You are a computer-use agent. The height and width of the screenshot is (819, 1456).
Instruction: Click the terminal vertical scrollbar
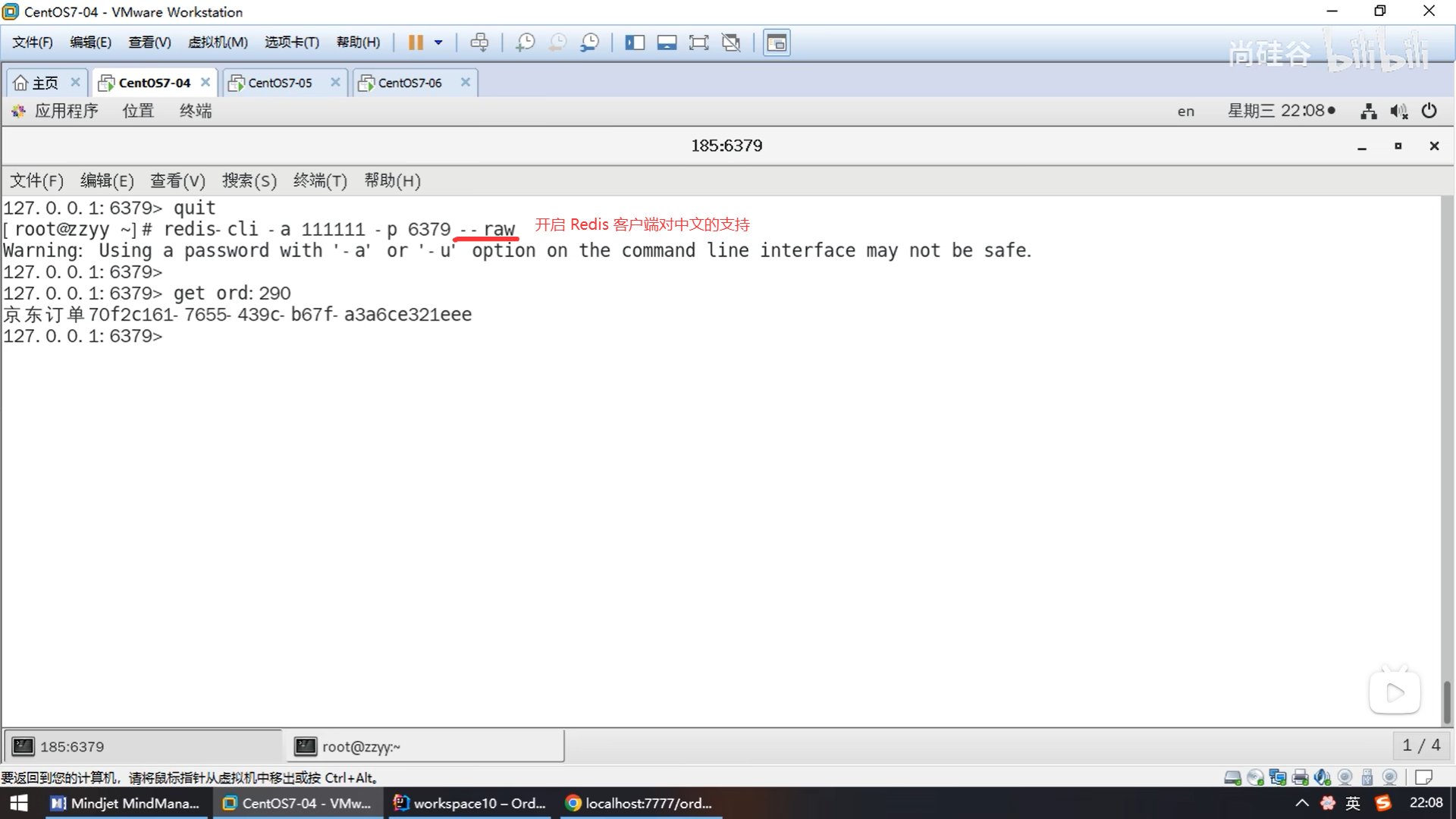[x=1447, y=701]
